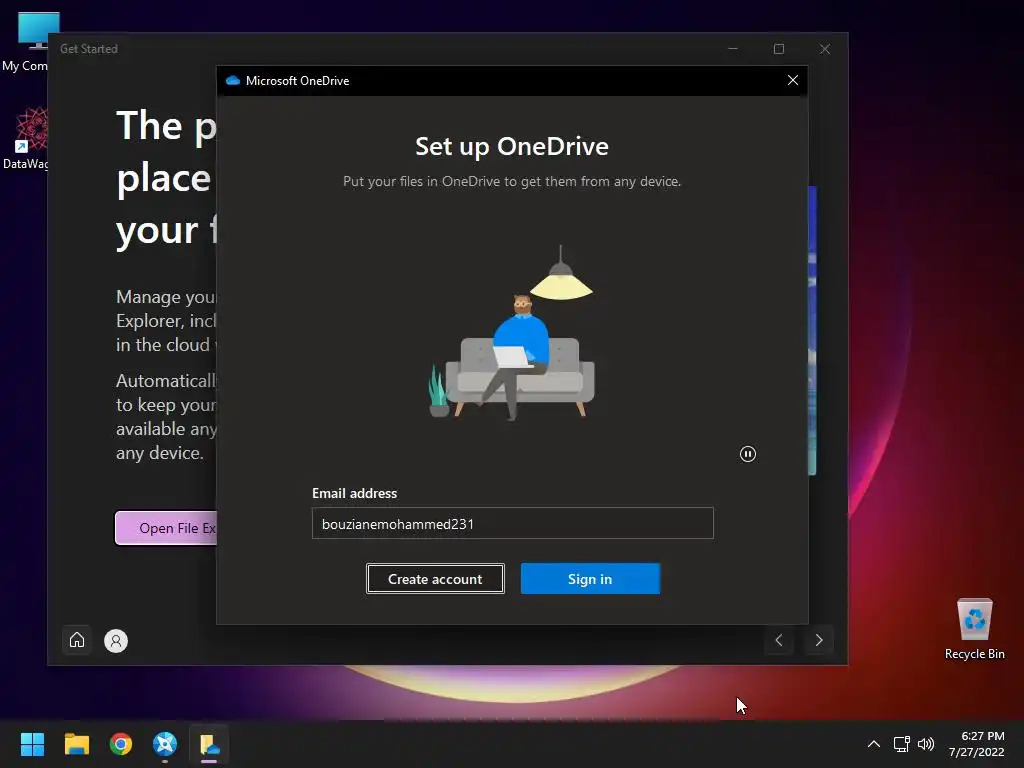This screenshot has height=768, width=1024.
Task: Launch Google Chrome from the taskbar
Action: tap(121, 744)
